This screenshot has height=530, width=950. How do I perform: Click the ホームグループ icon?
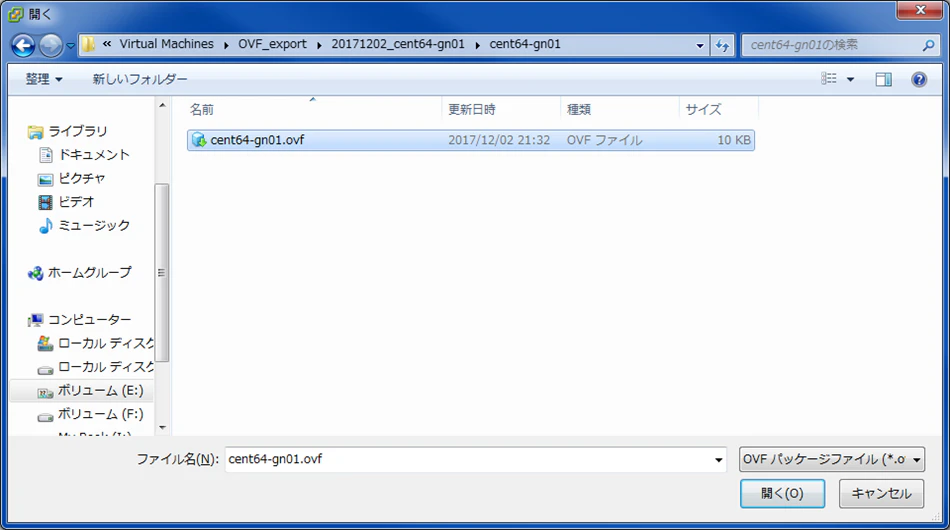tap(35, 274)
